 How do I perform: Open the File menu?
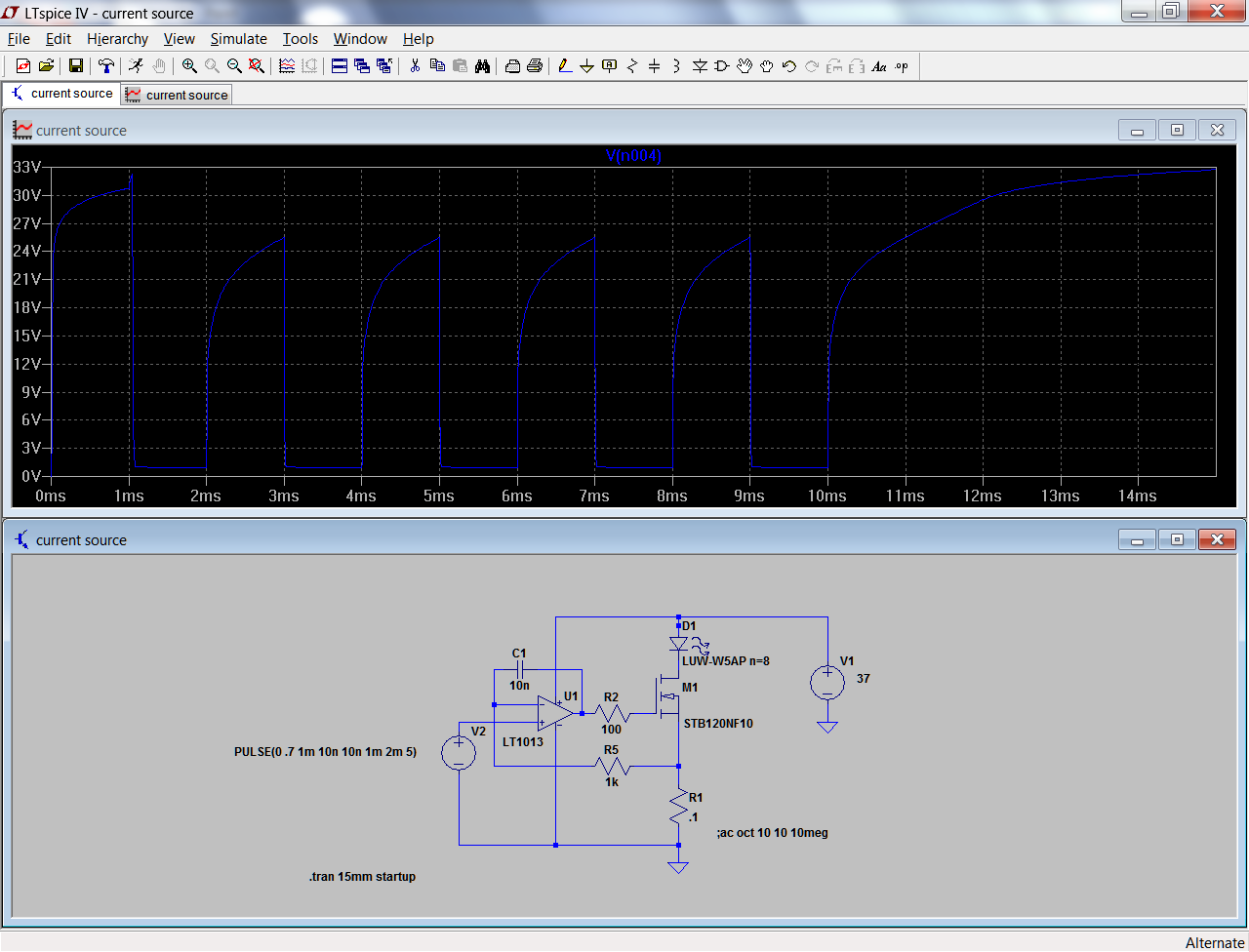click(x=19, y=39)
